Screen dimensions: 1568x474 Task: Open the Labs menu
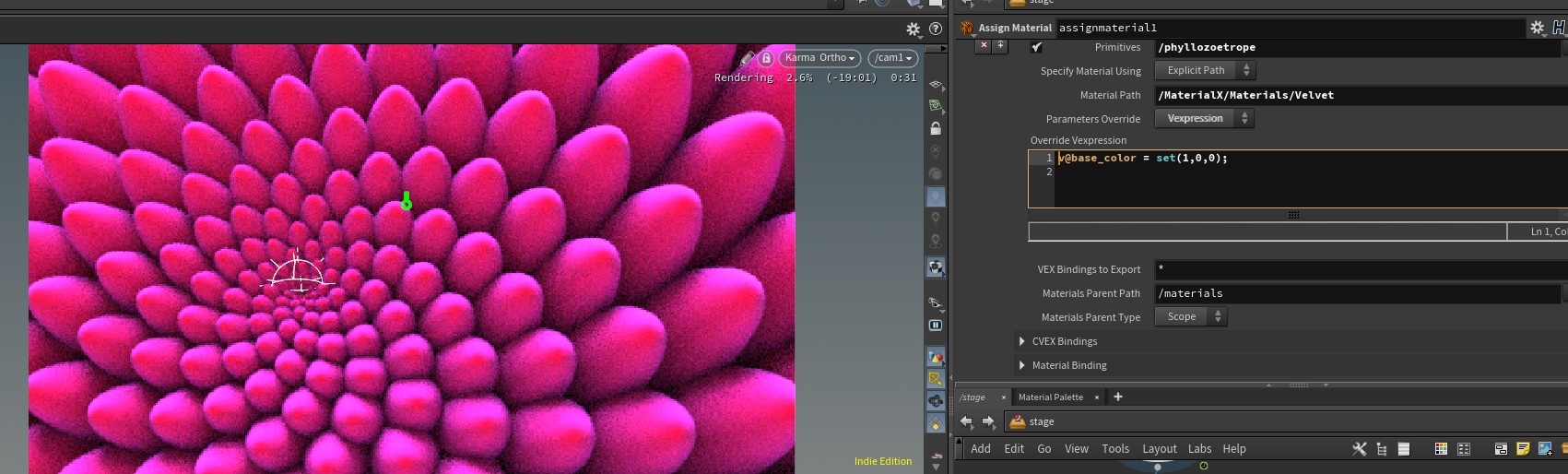1199,449
